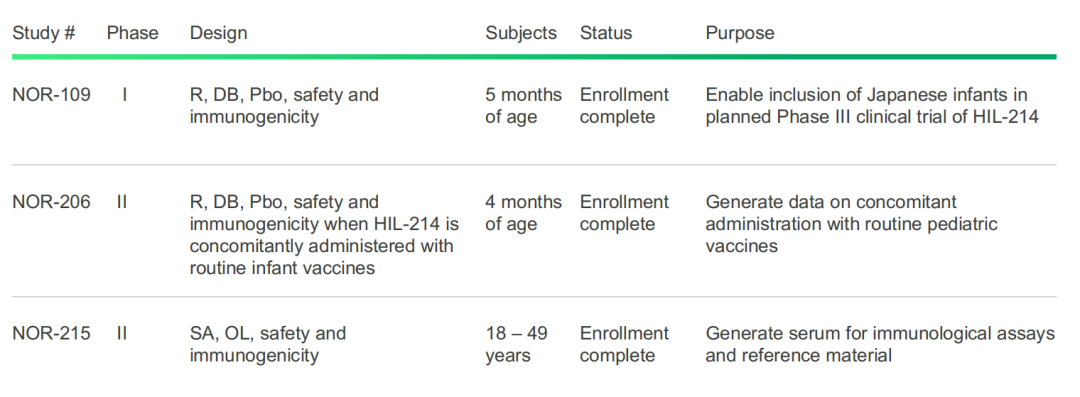Click the Phase I value for NOR-109

tap(125, 94)
